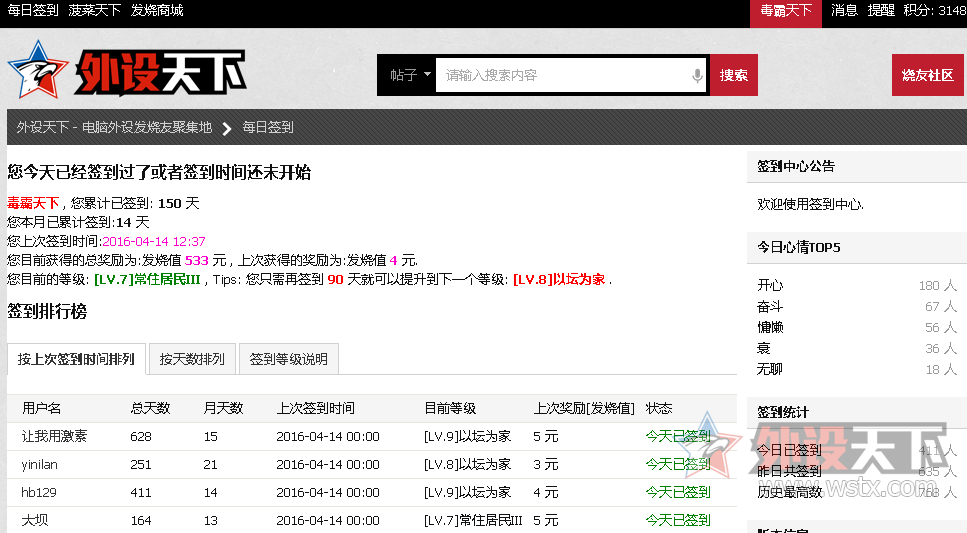The height and width of the screenshot is (533, 967).
Task: Open the 帖子 search type dropdown
Action: (409, 76)
